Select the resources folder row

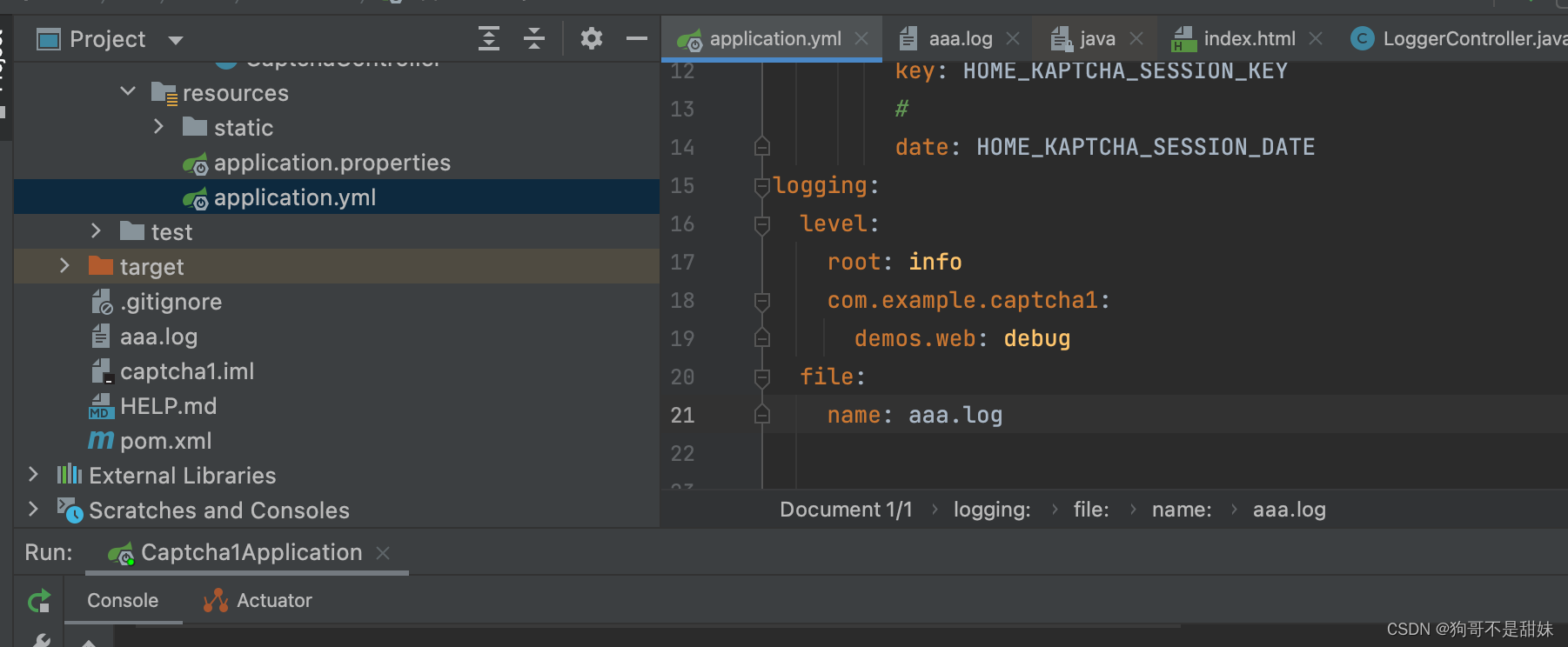337,93
